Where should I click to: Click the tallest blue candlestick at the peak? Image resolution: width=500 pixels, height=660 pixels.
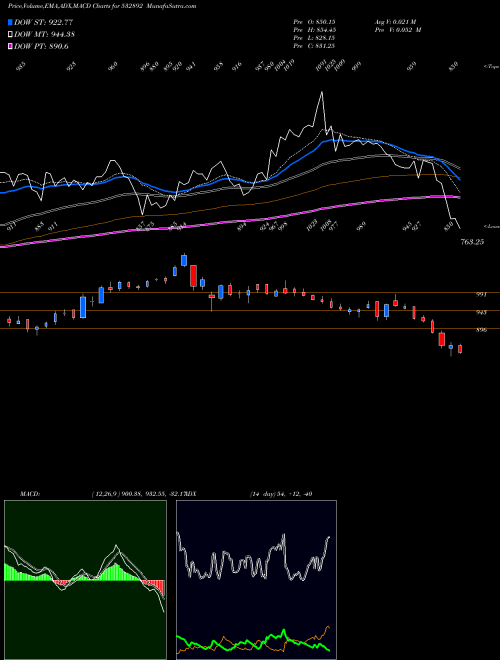point(184,260)
